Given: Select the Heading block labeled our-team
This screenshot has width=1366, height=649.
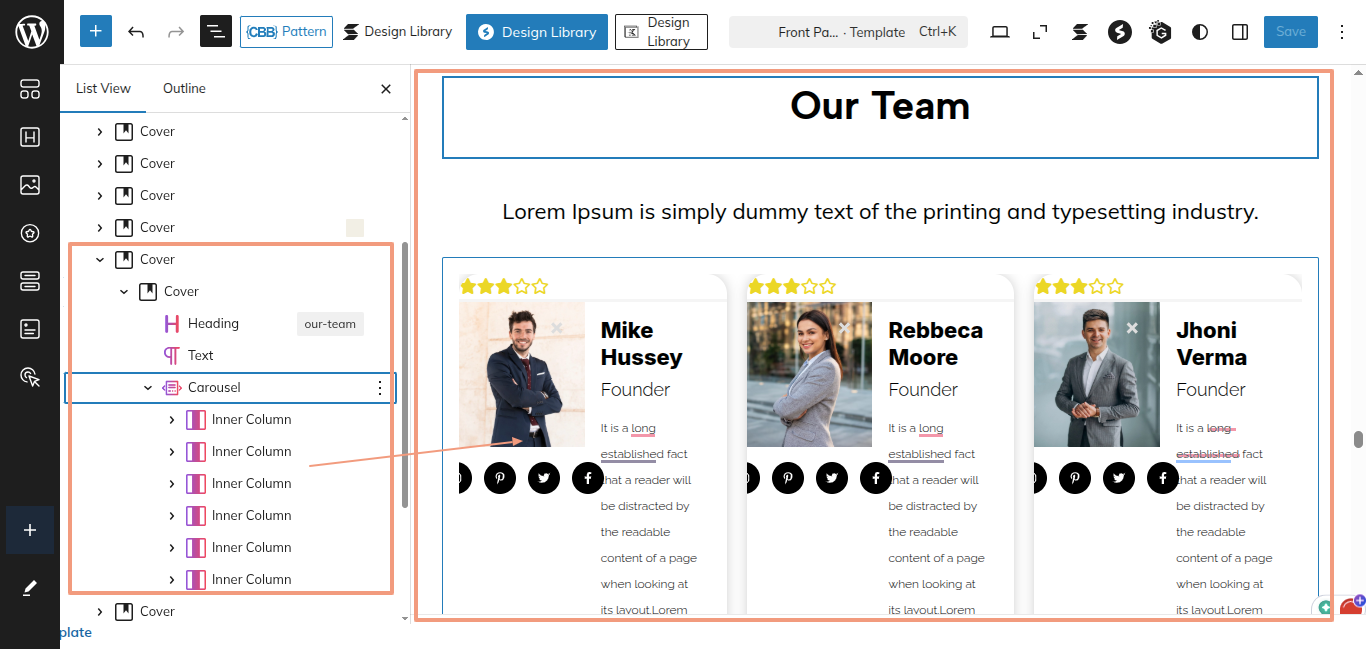Looking at the screenshot, I should coord(213,324).
